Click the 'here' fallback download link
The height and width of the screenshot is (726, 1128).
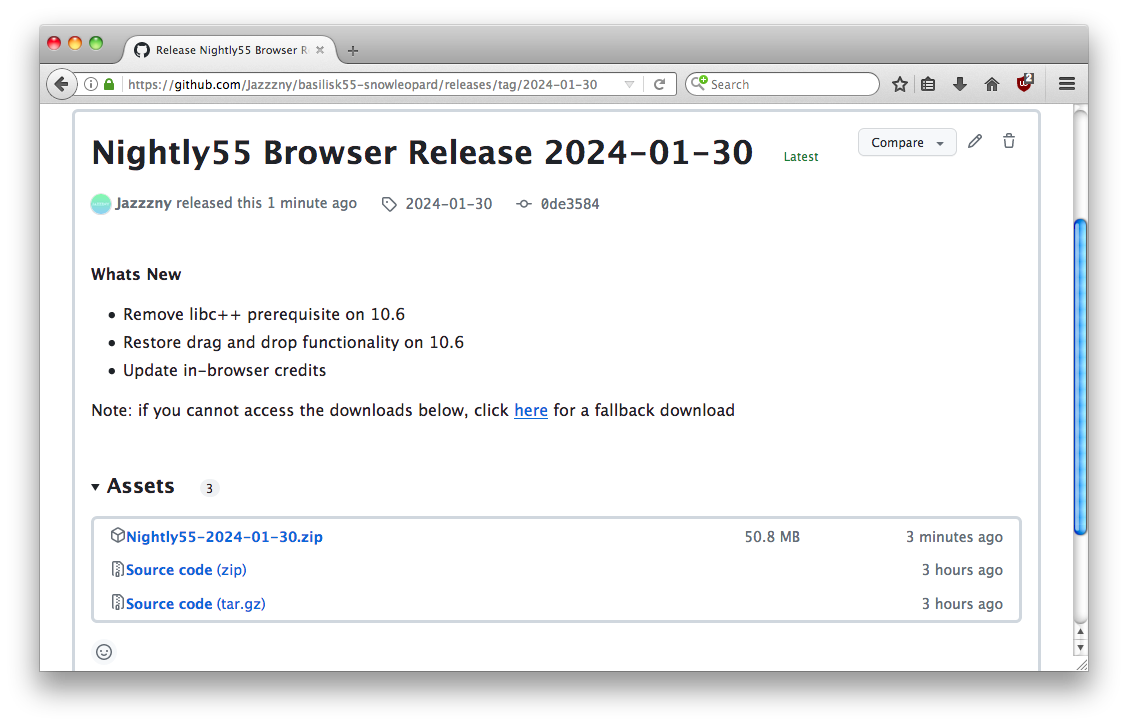(531, 410)
